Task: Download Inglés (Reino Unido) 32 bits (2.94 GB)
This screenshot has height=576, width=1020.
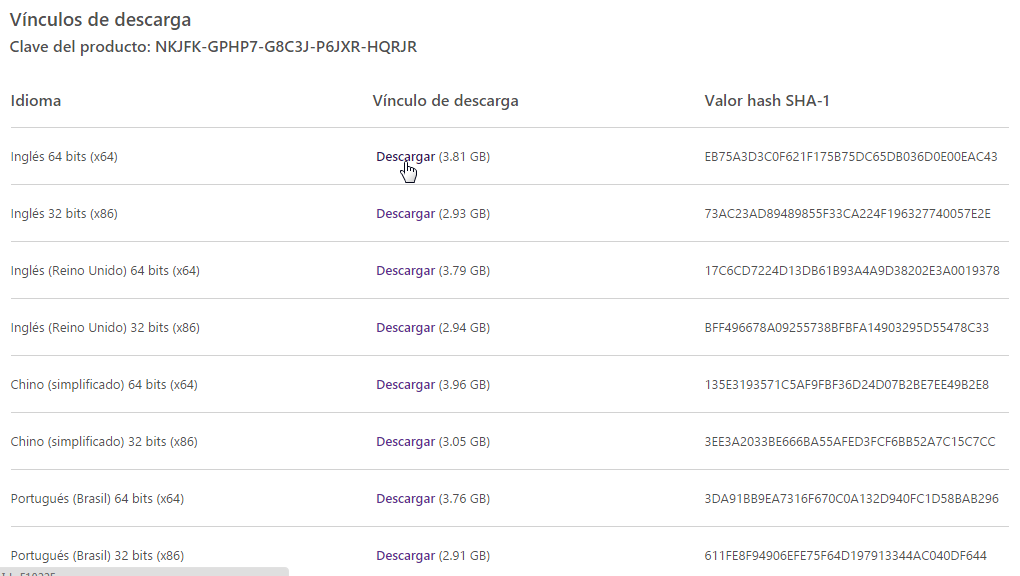Action: [x=405, y=328]
